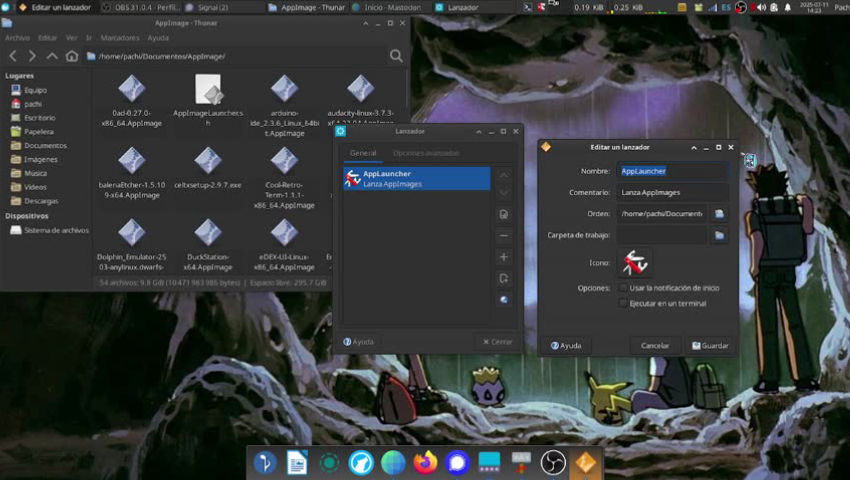This screenshot has width=850, height=480.
Task: Move launcher item down in Lanzador
Action: point(504,193)
